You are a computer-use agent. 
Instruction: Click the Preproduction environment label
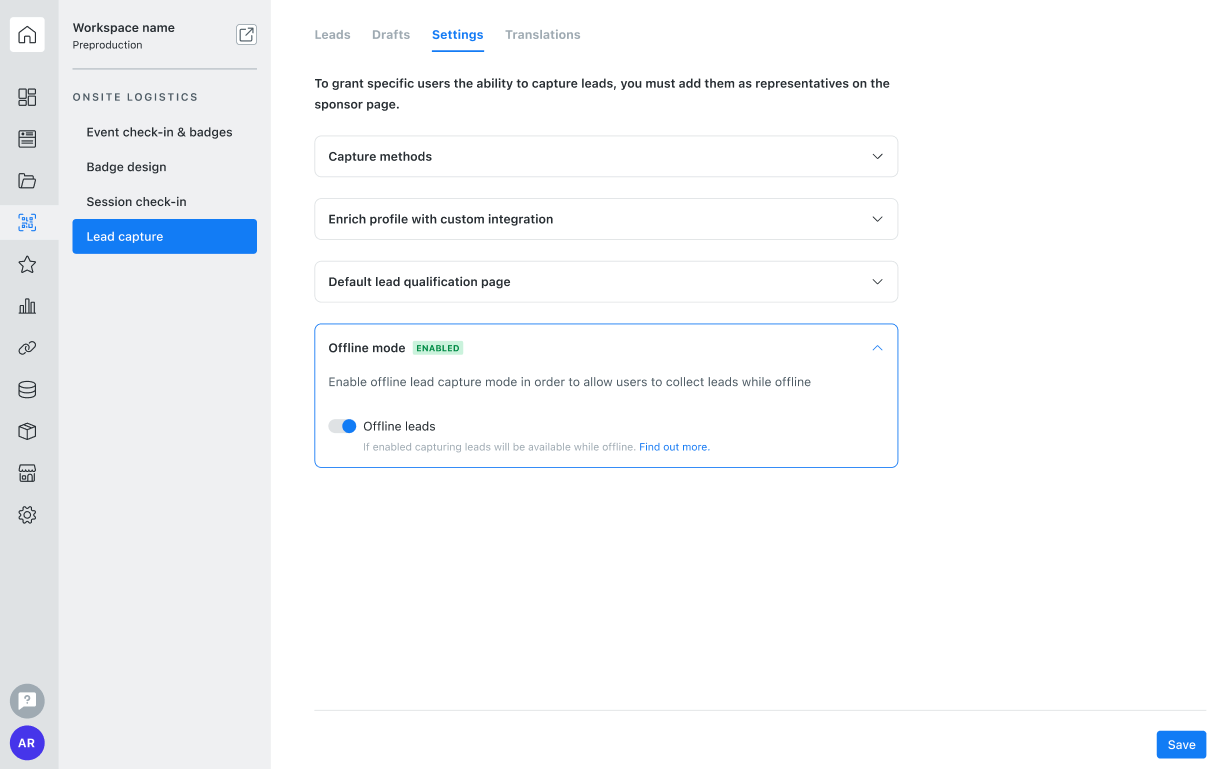tap(108, 45)
